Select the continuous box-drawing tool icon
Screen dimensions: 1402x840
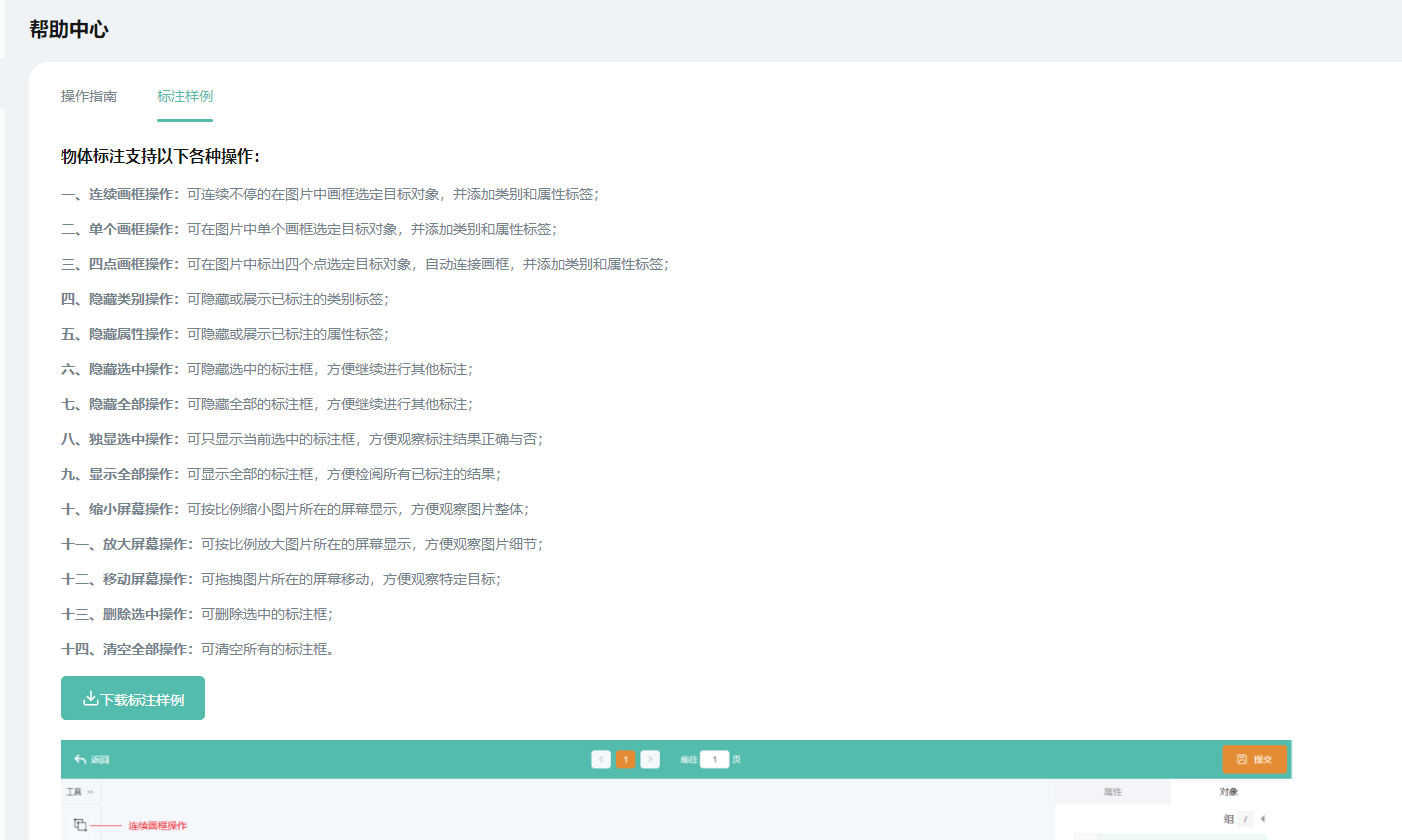(x=80, y=825)
